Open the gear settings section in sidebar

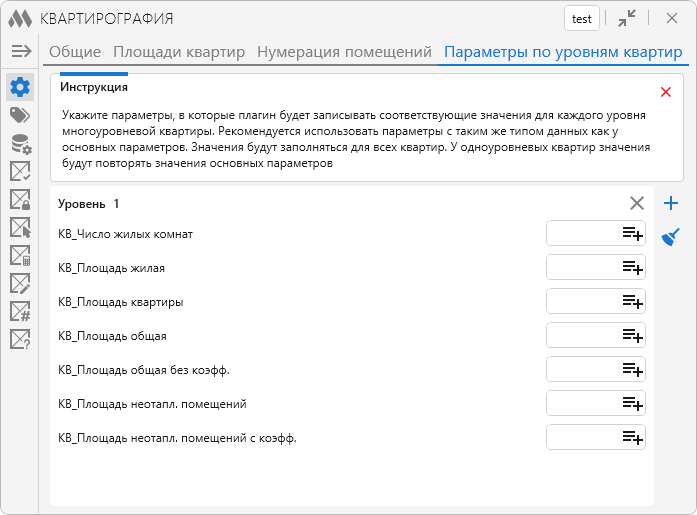click(20, 87)
